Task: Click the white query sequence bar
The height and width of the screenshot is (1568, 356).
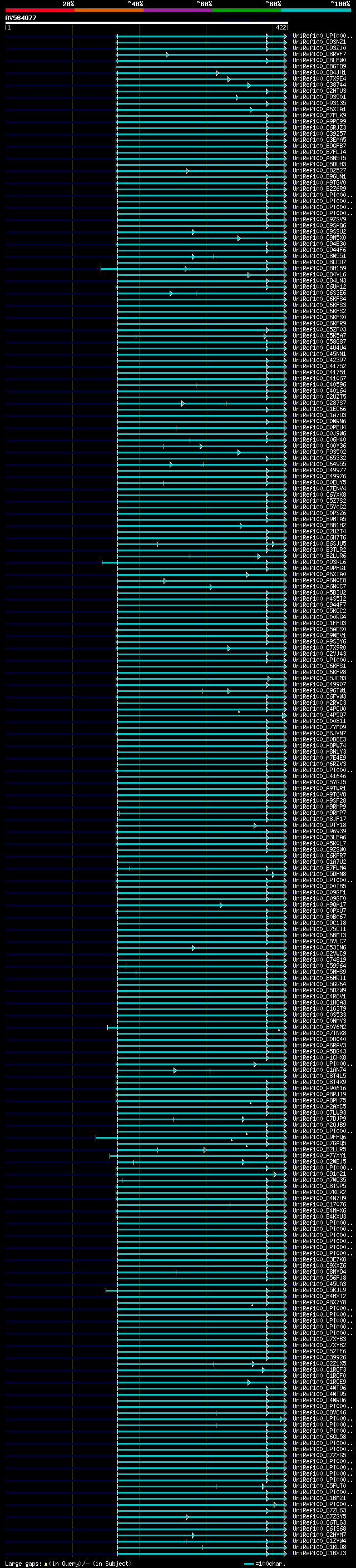Action: pos(147,22)
